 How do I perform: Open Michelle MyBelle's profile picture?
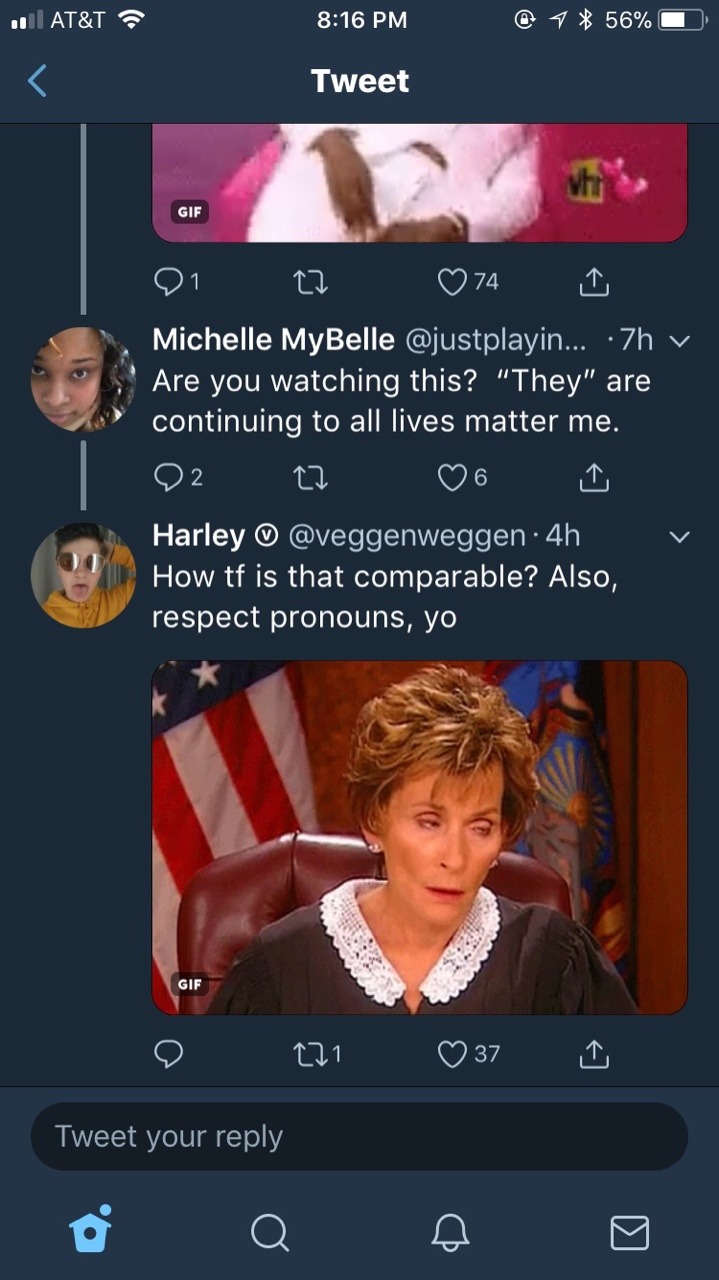click(x=83, y=379)
